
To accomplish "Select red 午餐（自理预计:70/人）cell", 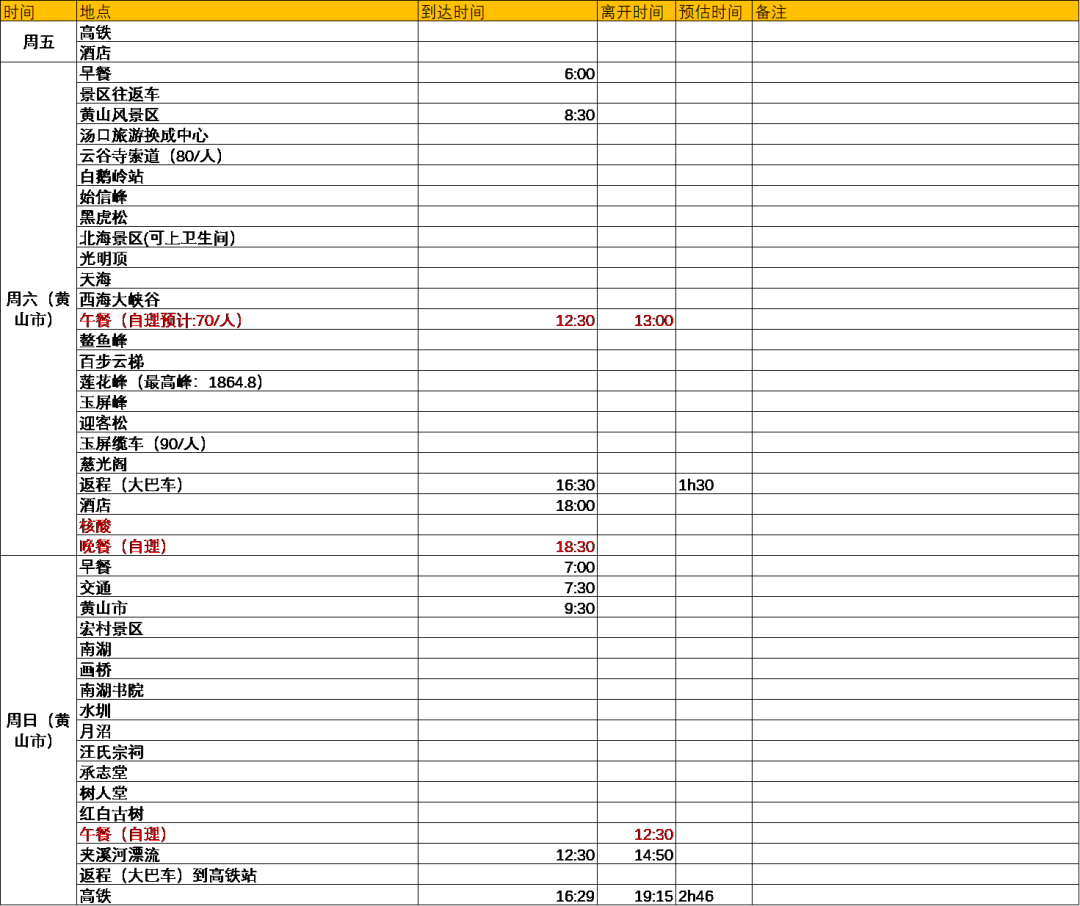I will click(x=247, y=320).
